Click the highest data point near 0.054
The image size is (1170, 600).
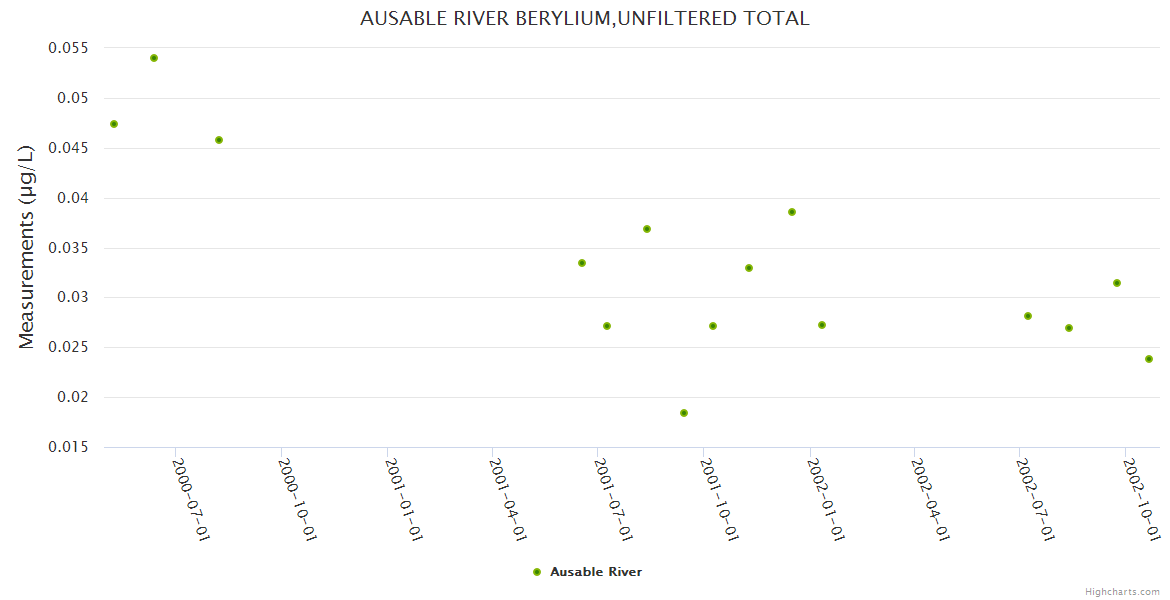click(154, 58)
